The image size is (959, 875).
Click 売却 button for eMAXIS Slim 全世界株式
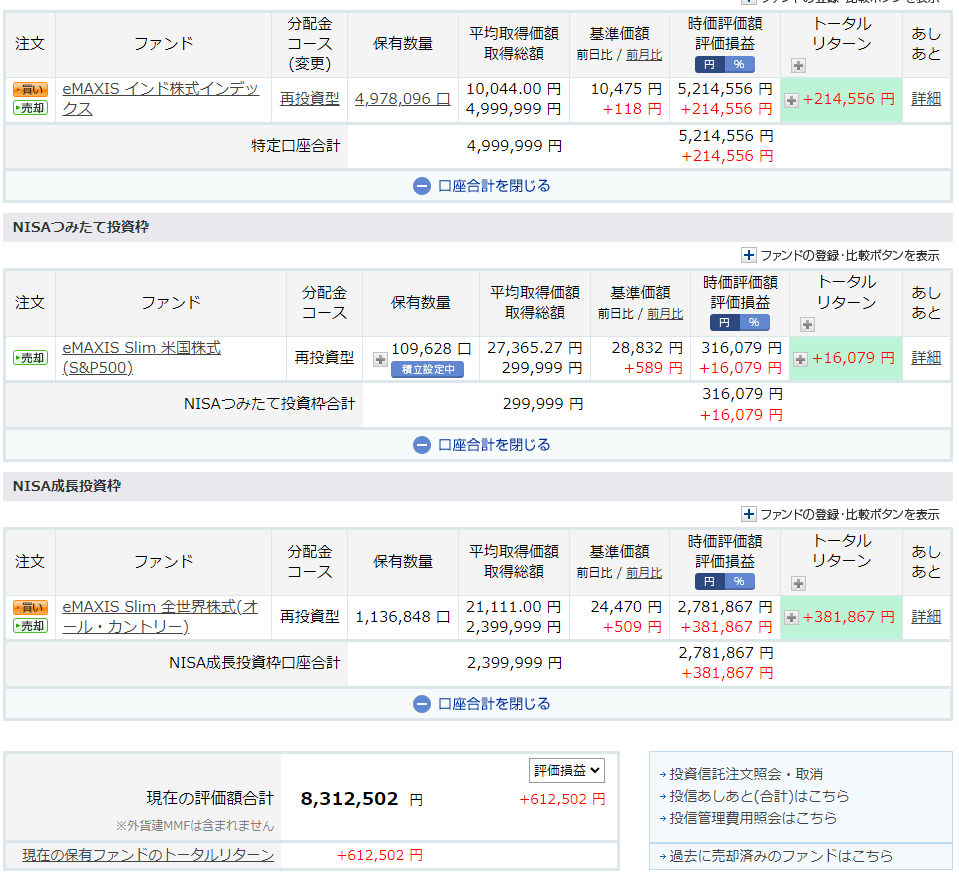(x=30, y=626)
